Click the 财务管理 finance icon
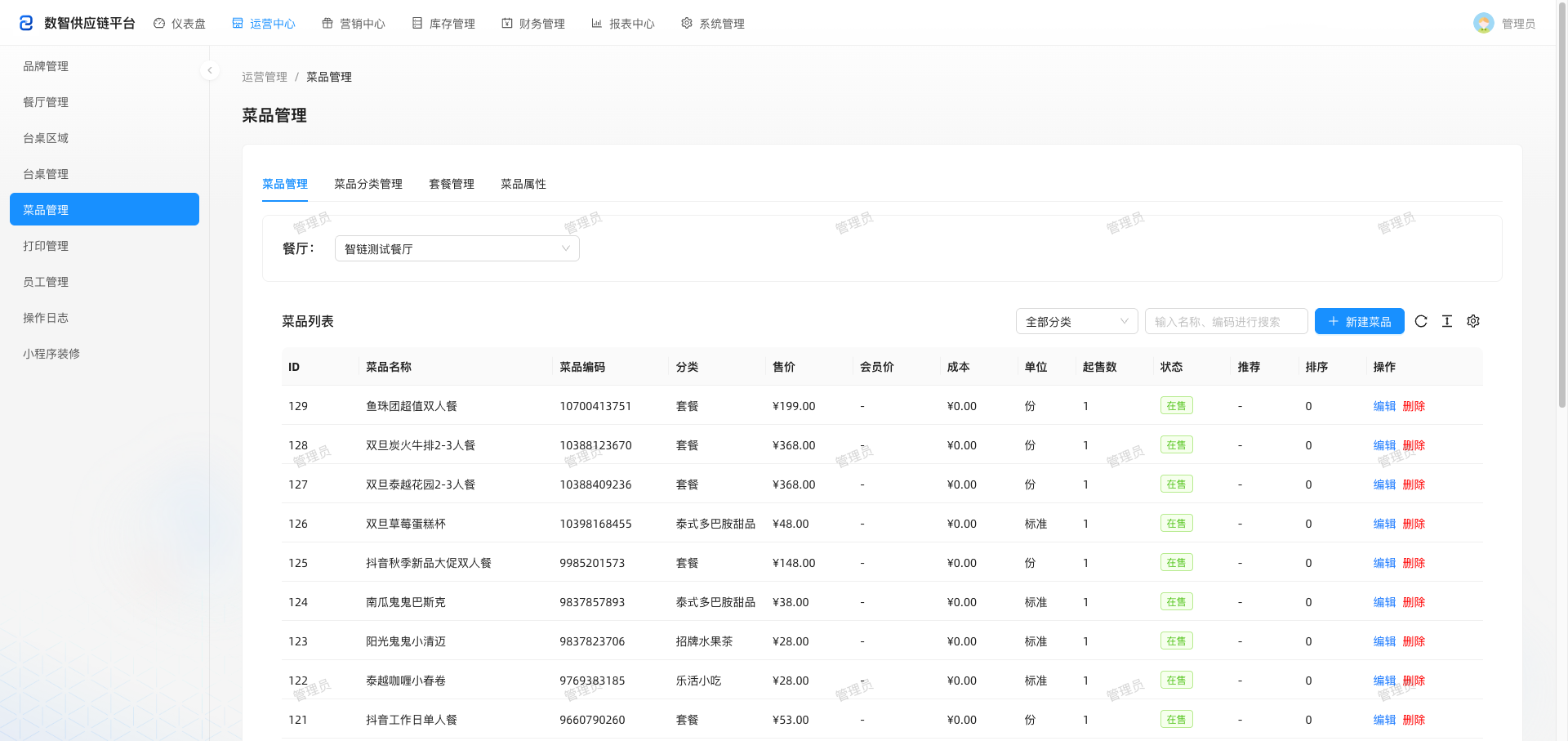 click(x=507, y=24)
